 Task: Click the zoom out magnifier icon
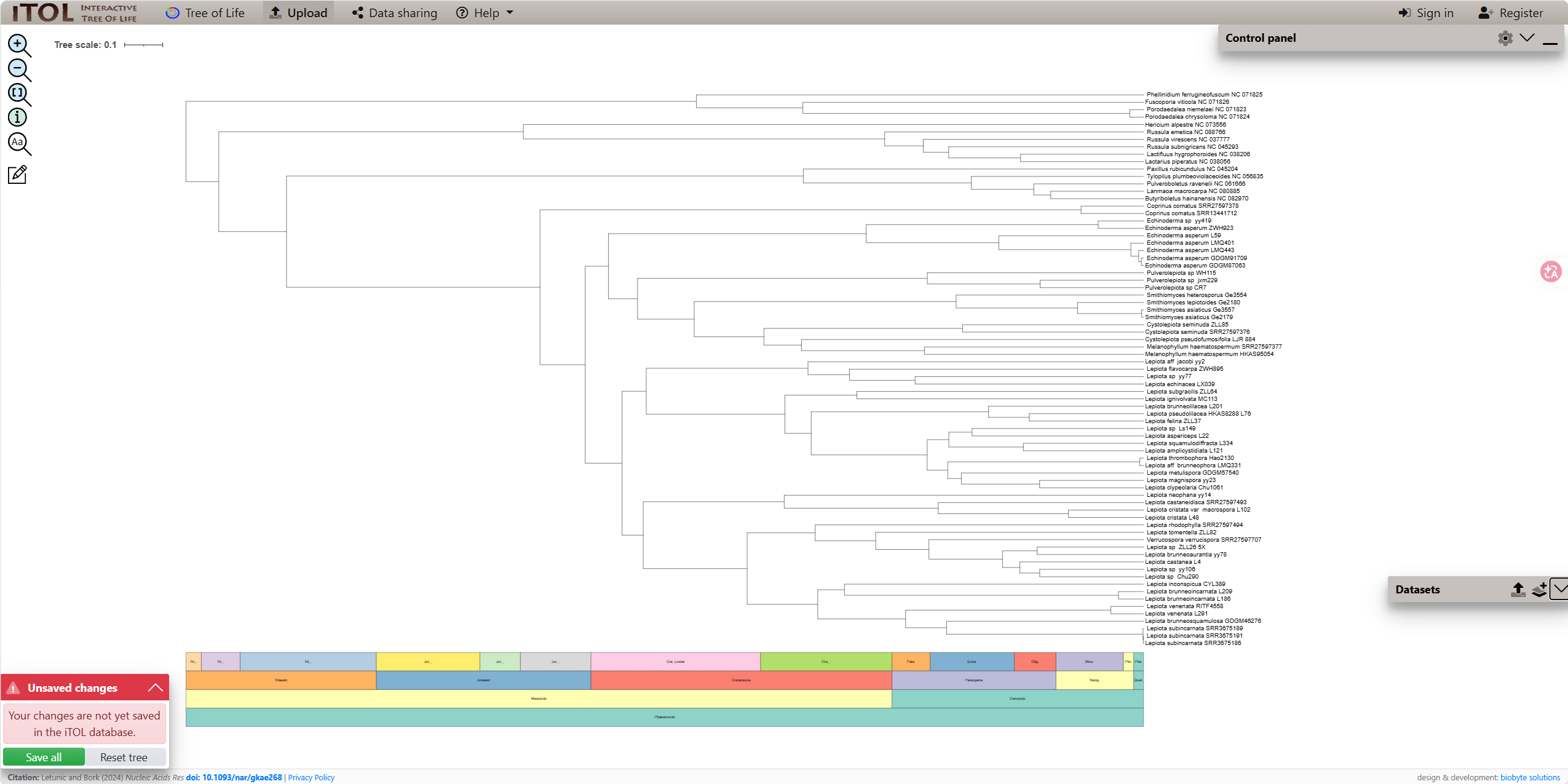(19, 69)
